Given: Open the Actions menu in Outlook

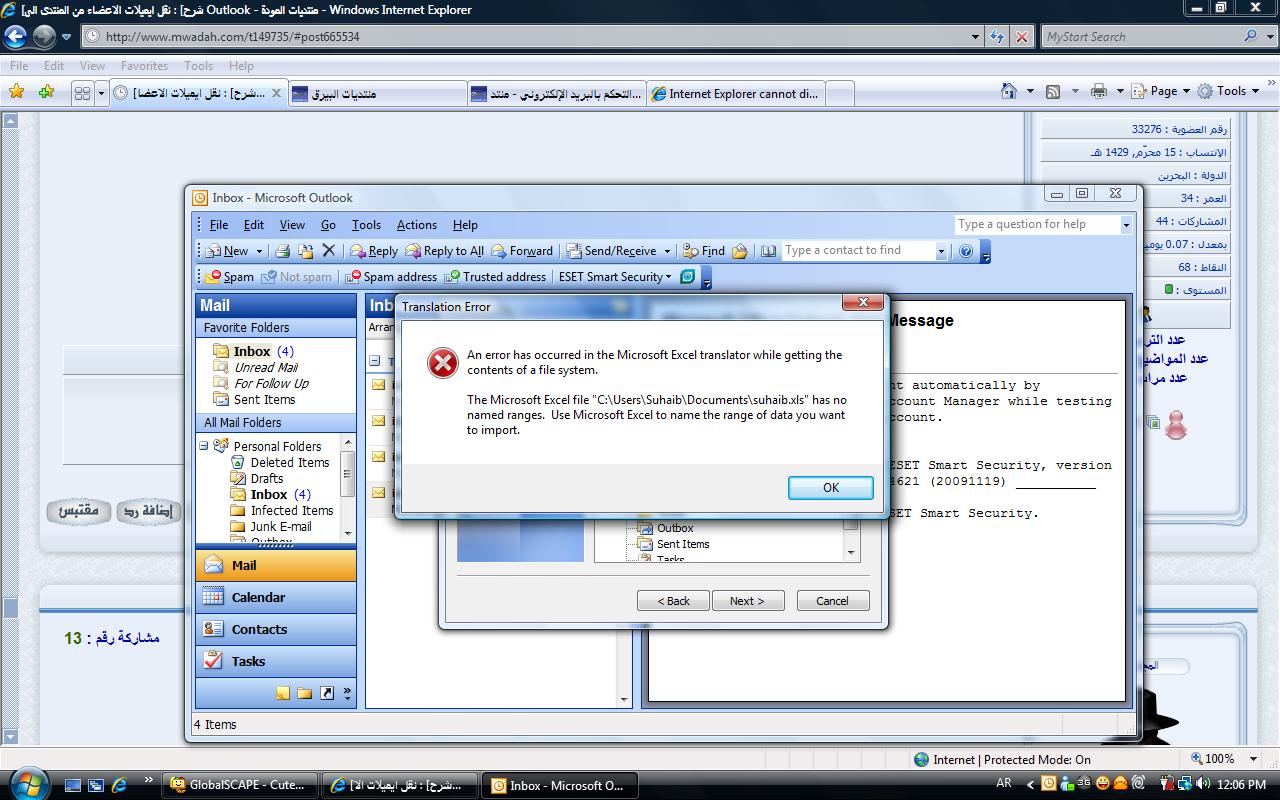Looking at the screenshot, I should click(416, 225).
